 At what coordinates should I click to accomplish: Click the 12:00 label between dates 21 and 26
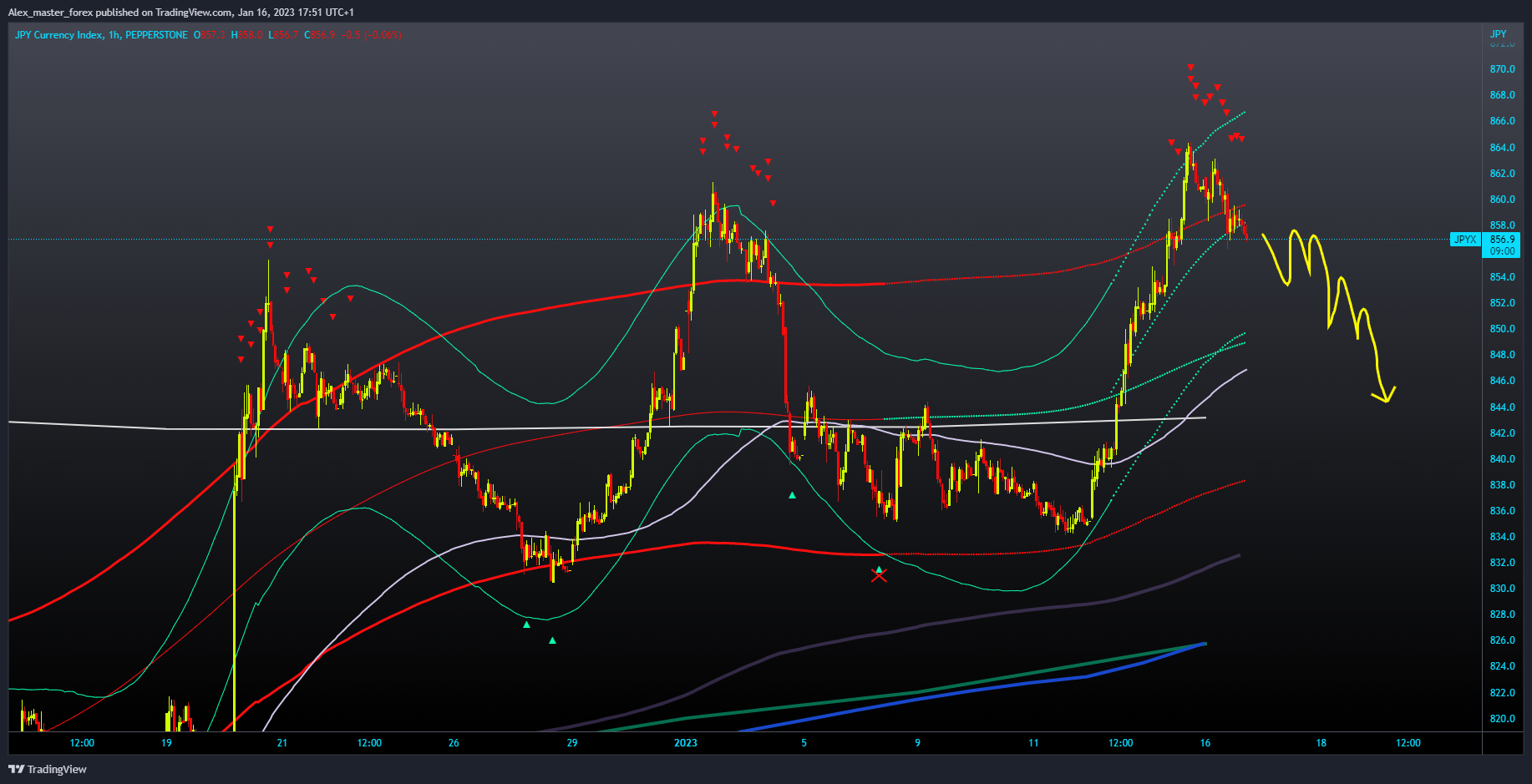[x=369, y=743]
